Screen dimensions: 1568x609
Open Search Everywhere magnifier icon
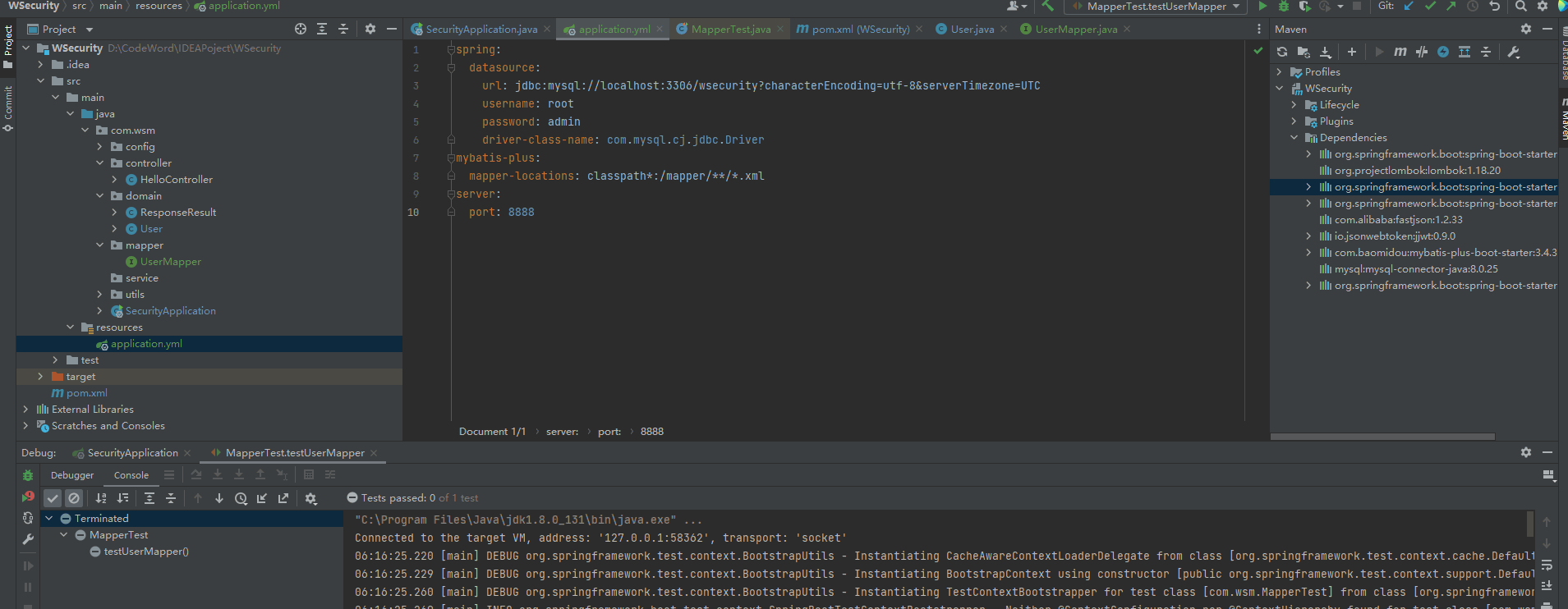[x=1521, y=6]
